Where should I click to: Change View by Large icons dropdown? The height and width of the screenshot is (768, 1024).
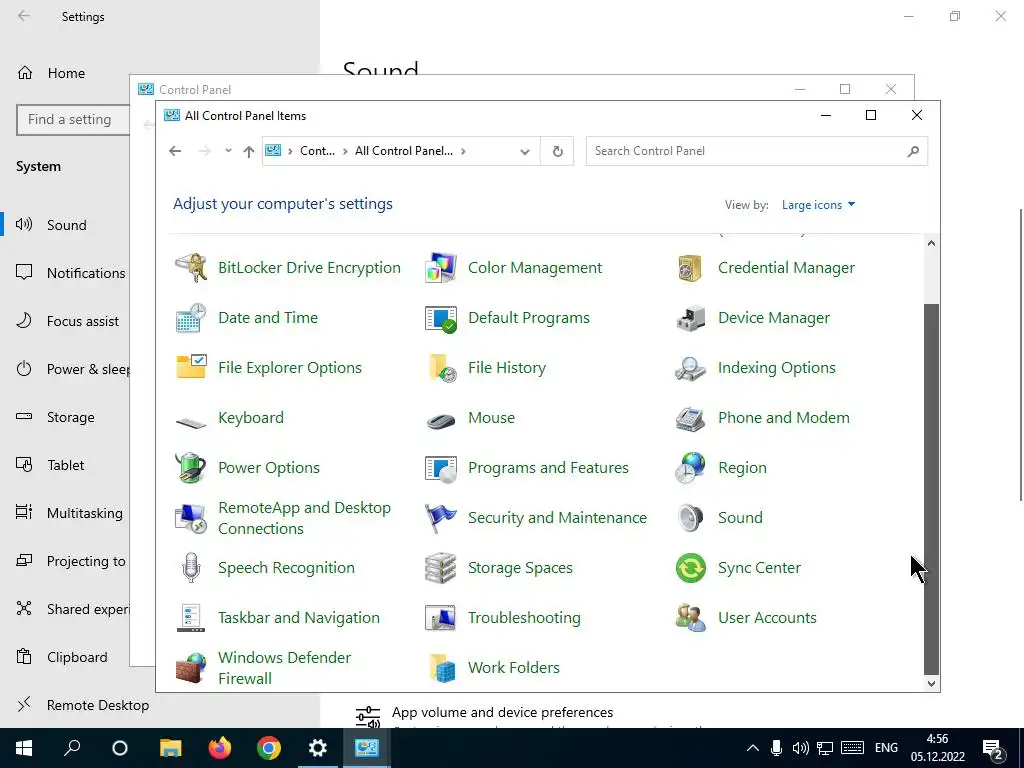(818, 205)
